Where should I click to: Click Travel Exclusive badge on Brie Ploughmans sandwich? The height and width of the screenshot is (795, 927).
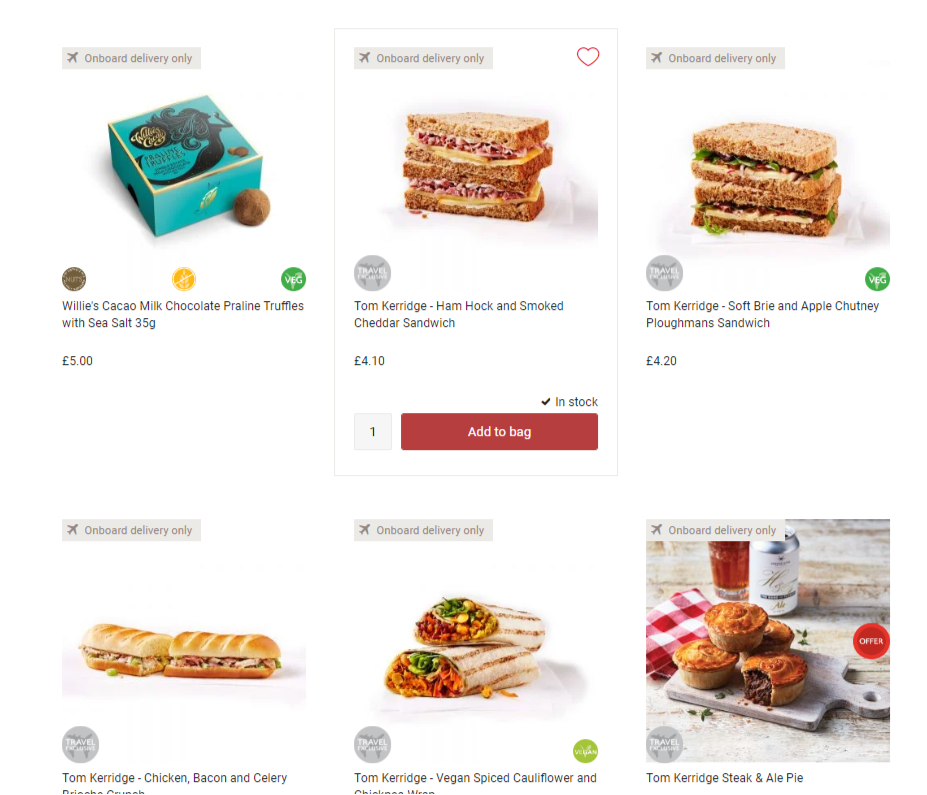tap(665, 273)
